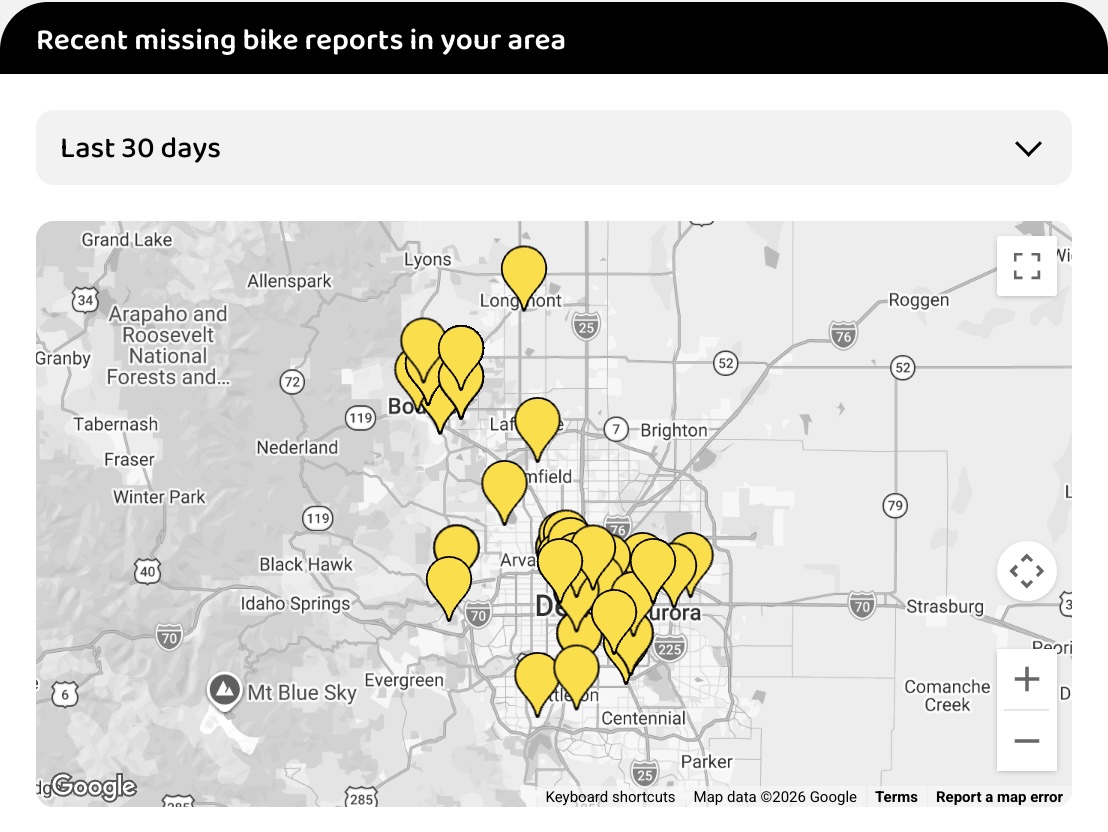Select the missing bike pin near Longmont

(523, 272)
